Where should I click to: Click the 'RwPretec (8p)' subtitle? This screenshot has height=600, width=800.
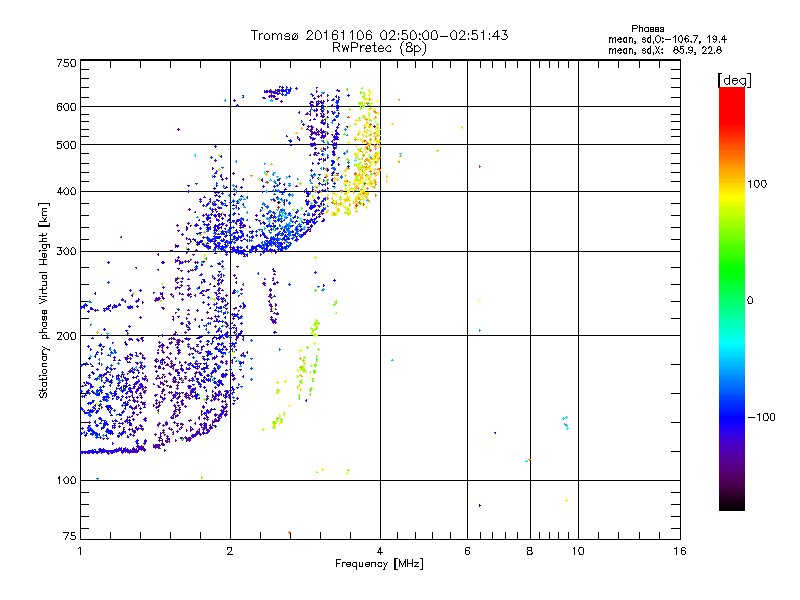(x=379, y=48)
